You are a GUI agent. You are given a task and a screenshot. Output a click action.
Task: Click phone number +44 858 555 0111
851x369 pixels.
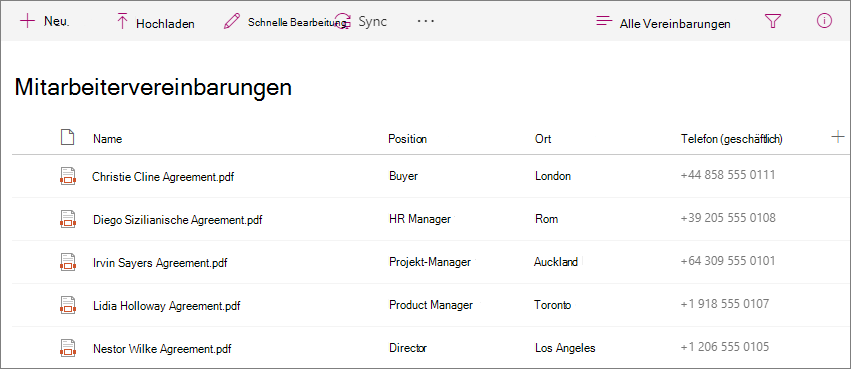(728, 175)
